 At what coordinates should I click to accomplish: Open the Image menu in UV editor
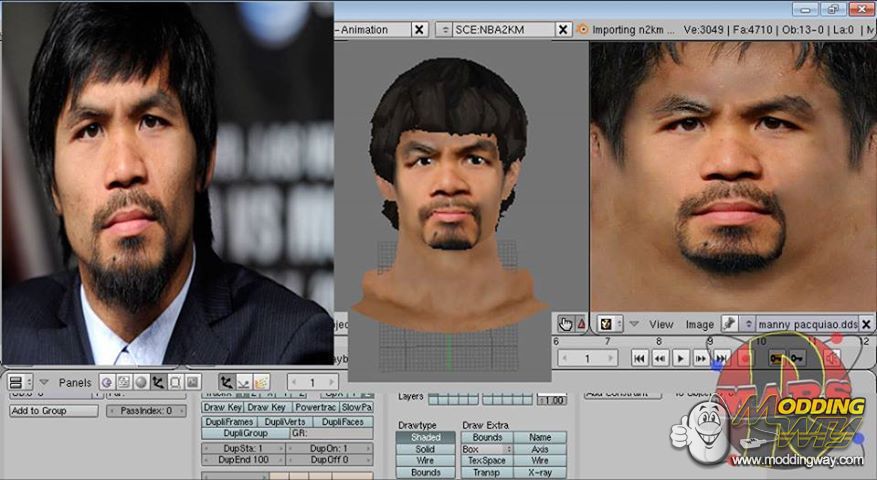(698, 325)
